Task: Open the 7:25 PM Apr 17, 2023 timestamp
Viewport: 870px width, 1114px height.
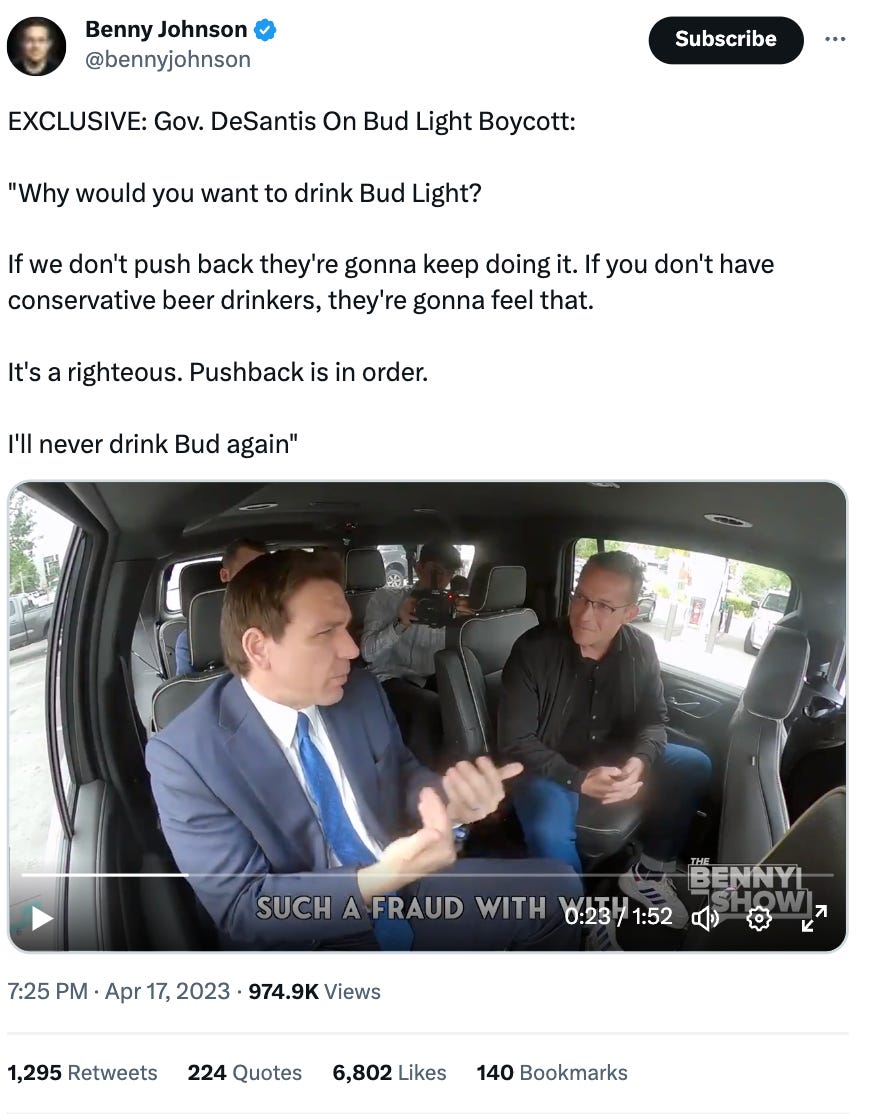Action: [119, 991]
